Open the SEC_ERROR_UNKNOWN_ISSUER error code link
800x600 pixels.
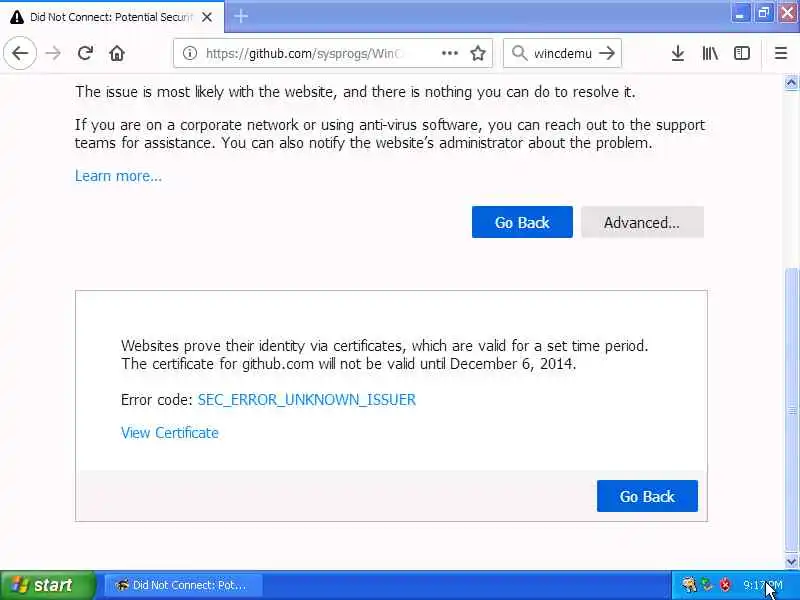click(x=307, y=399)
